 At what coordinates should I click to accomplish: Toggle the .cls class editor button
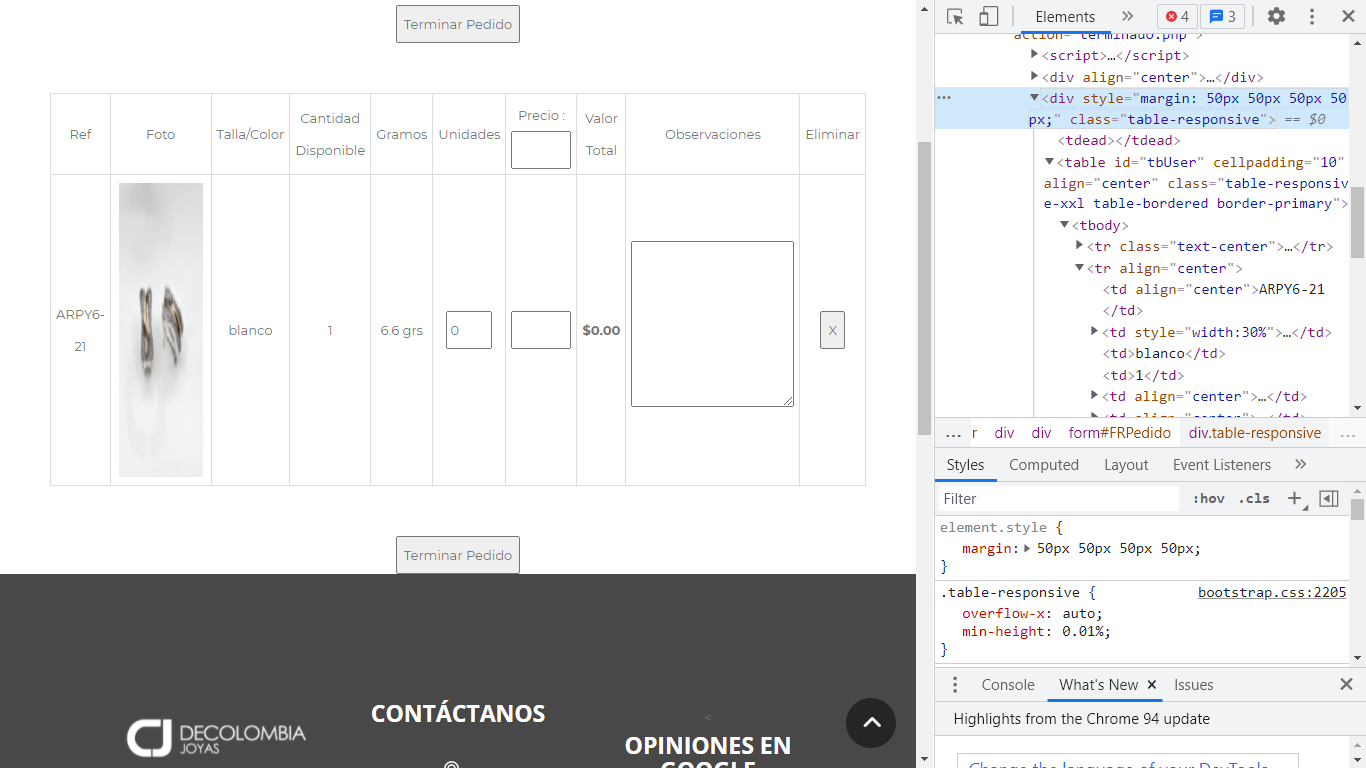click(1253, 498)
